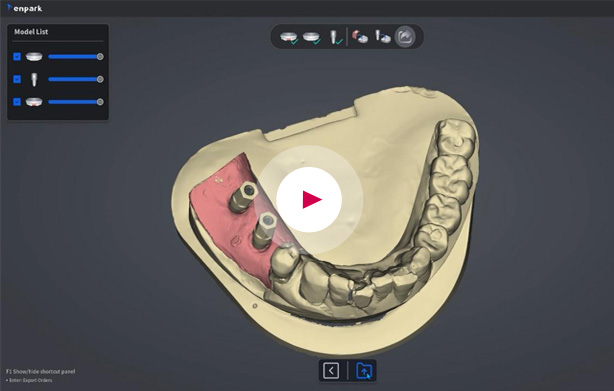
Task: Click the app logo in title bar
Action: 24,8
